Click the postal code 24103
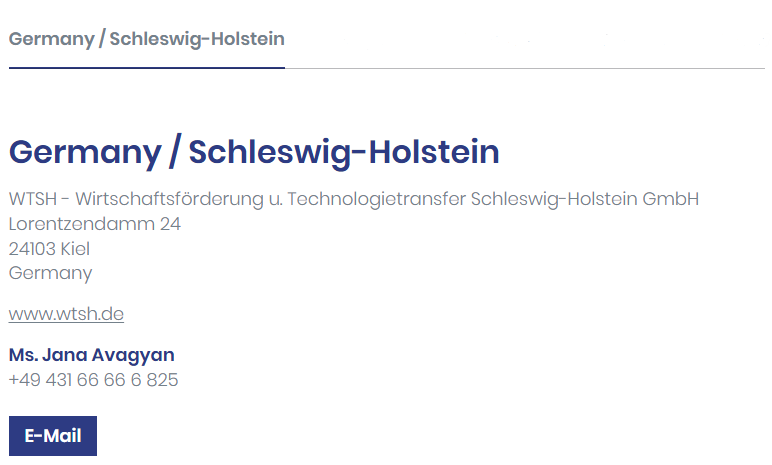The image size is (772, 465). [32, 248]
